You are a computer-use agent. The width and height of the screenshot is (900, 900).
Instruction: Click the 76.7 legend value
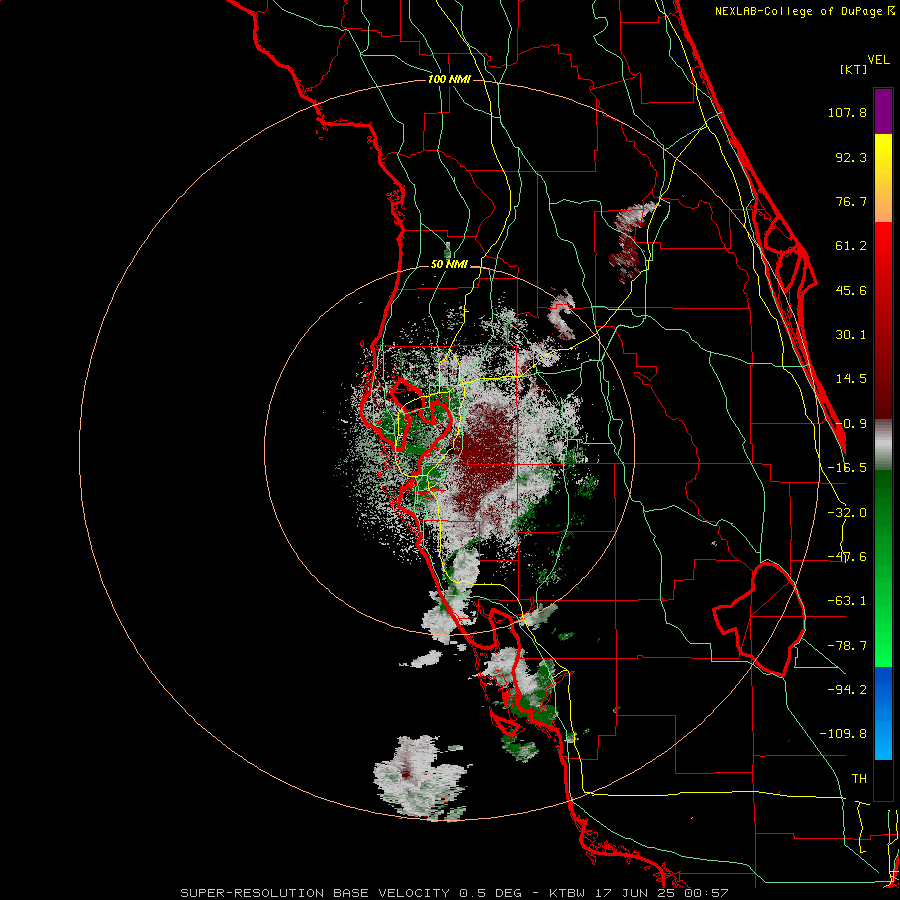tap(851, 201)
